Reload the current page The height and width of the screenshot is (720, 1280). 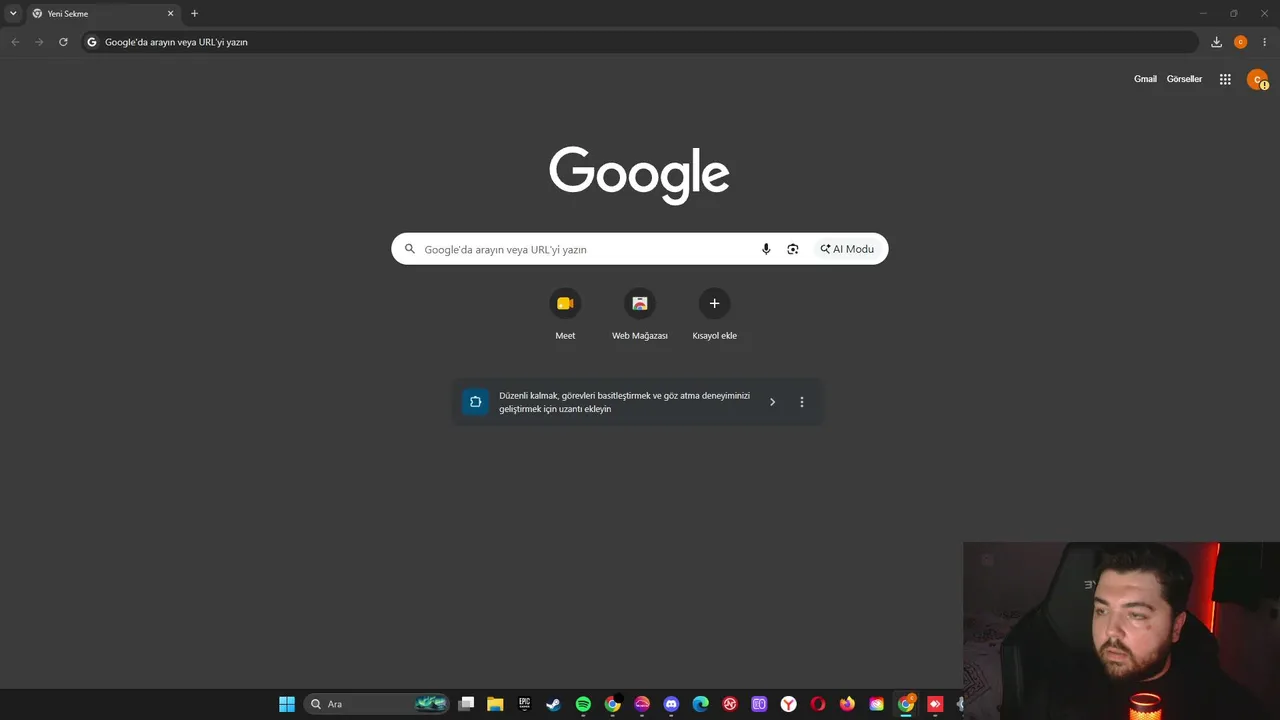[x=63, y=42]
